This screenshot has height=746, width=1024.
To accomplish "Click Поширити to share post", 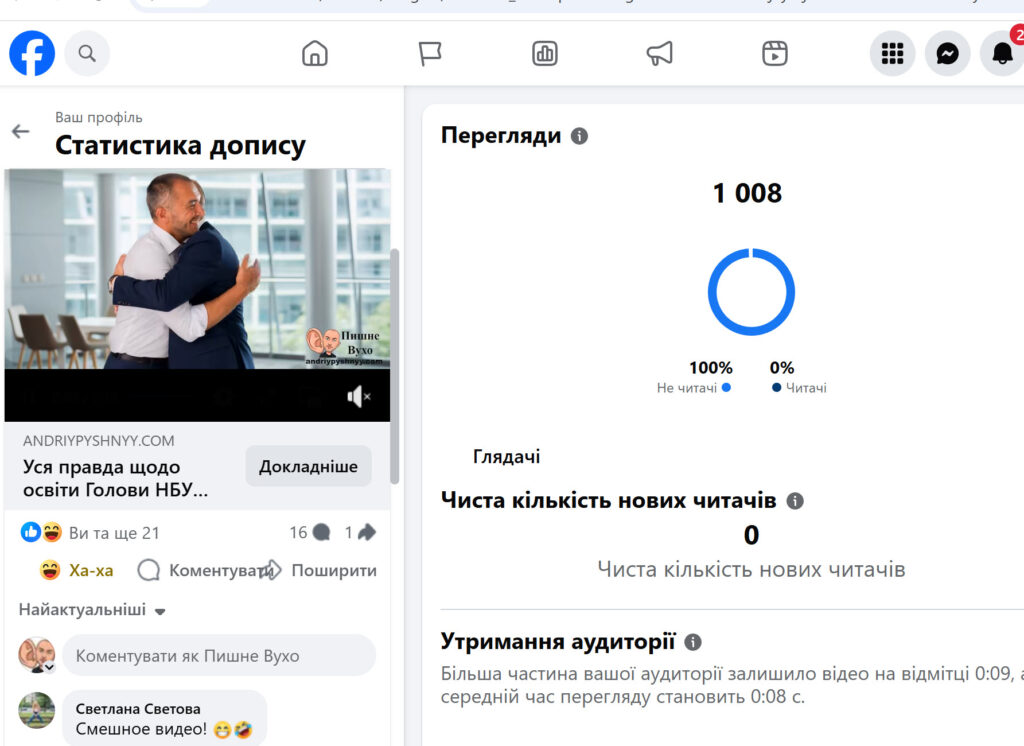I will click(321, 571).
